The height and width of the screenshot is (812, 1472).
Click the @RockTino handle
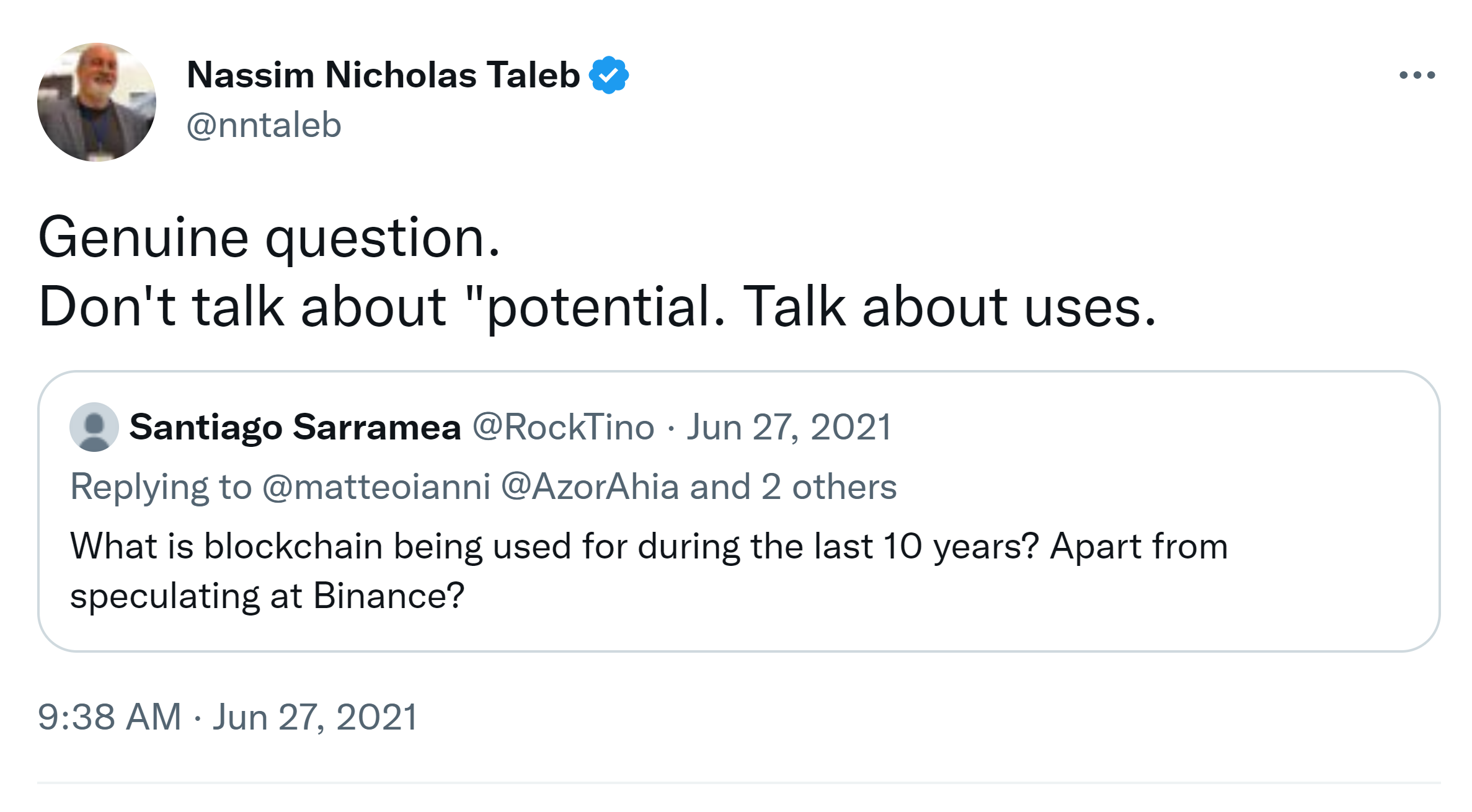click(x=563, y=427)
